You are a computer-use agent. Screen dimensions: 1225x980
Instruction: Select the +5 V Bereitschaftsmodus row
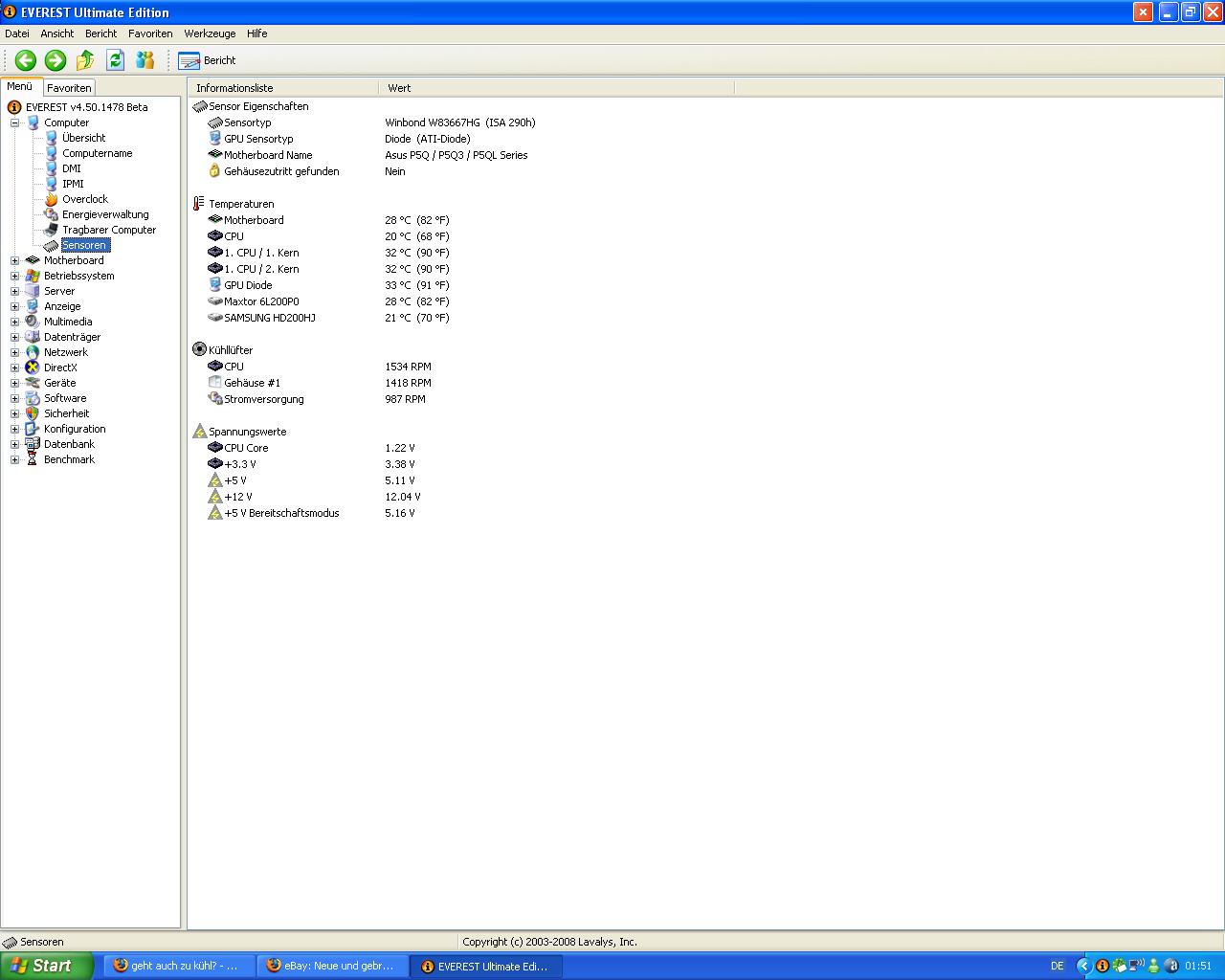[311, 513]
